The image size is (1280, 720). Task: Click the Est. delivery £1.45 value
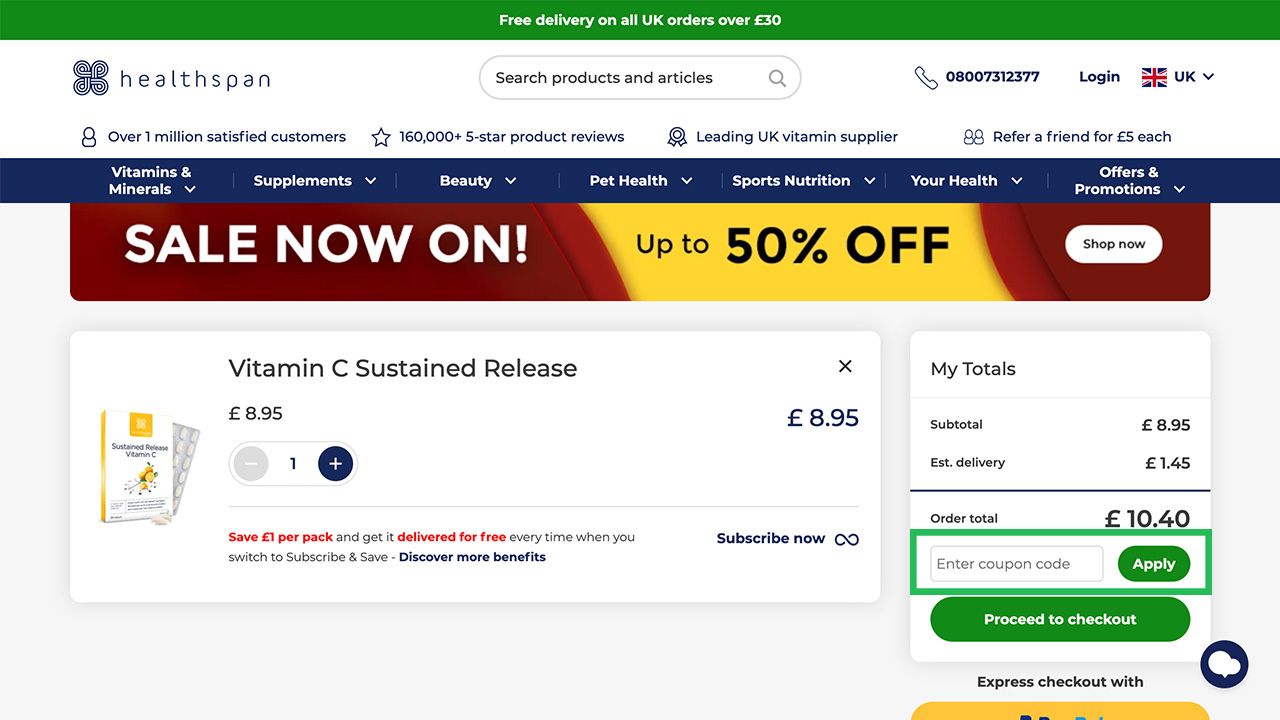tap(1168, 463)
